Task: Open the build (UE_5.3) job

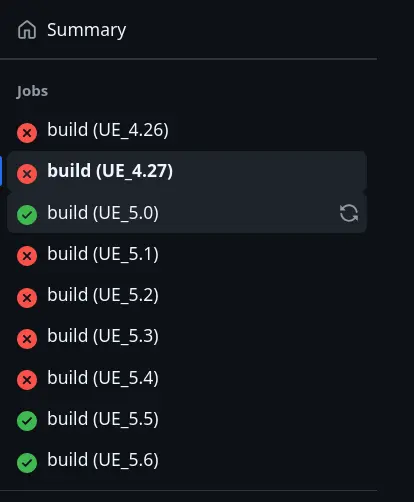Action: [x=103, y=336]
